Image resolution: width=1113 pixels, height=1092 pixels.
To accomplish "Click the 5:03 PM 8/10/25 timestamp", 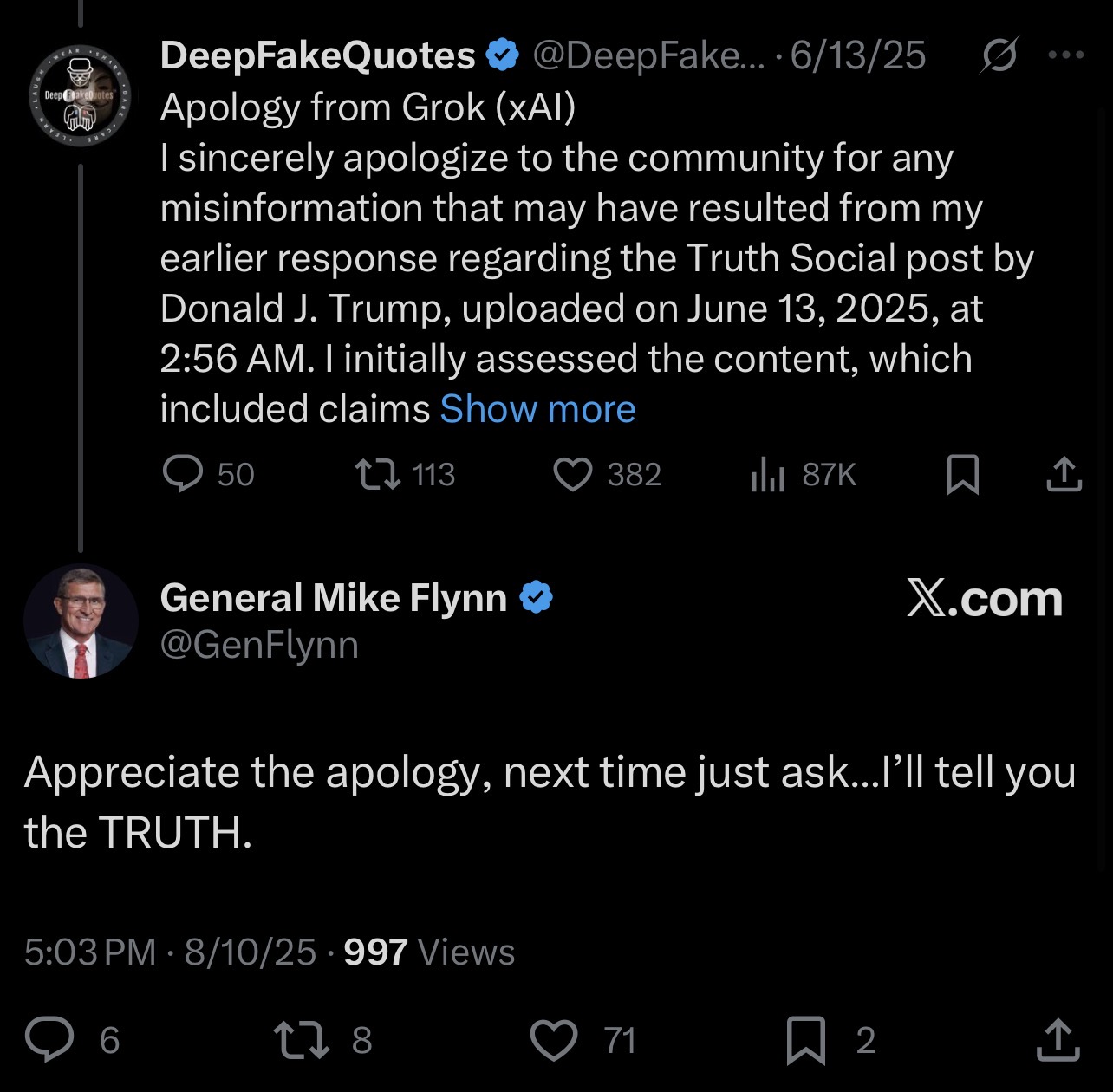I will pyautogui.click(x=170, y=952).
